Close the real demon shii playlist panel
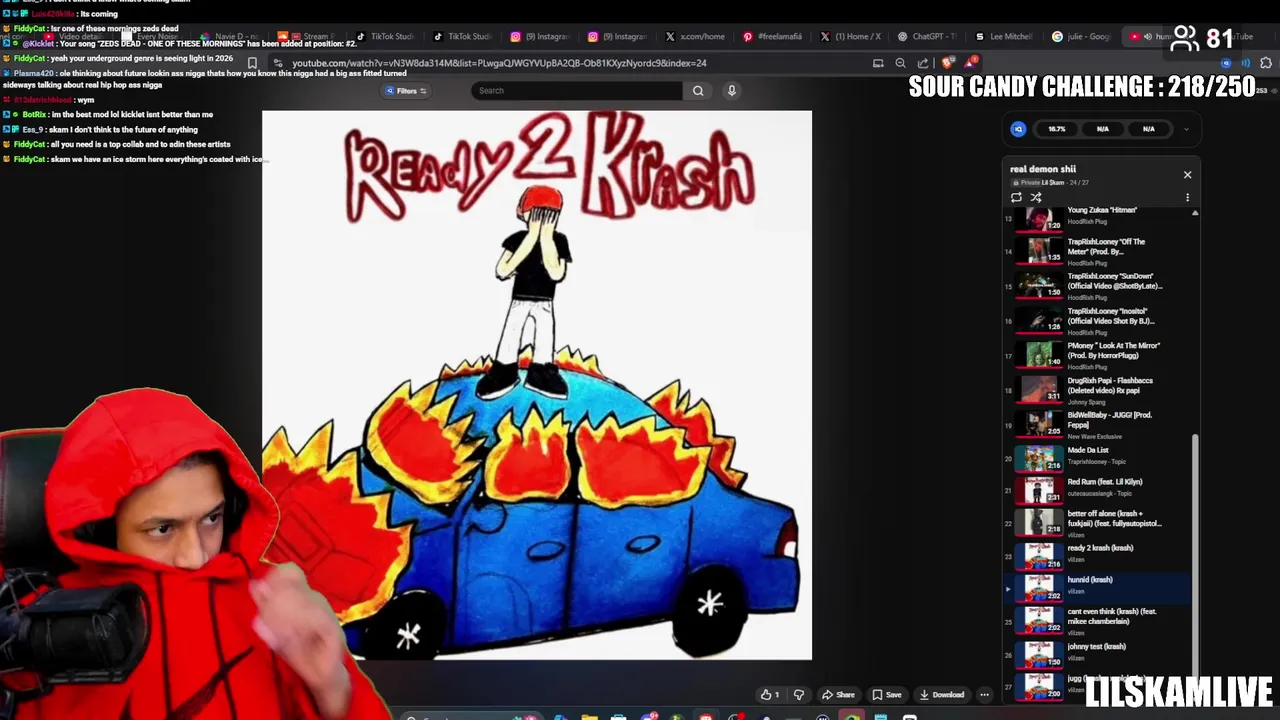Viewport: 1280px width, 720px height. coord(1188,175)
